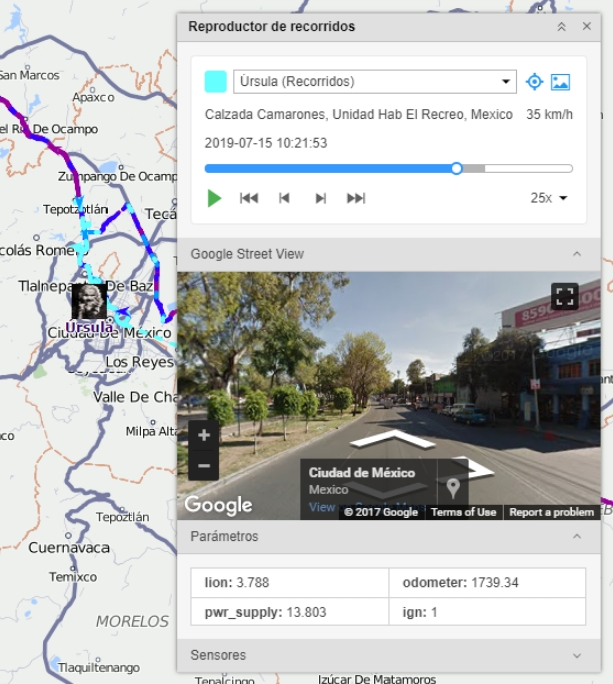613x684 pixels.
Task: Collapse the Google Street View section
Action: [x=577, y=254]
